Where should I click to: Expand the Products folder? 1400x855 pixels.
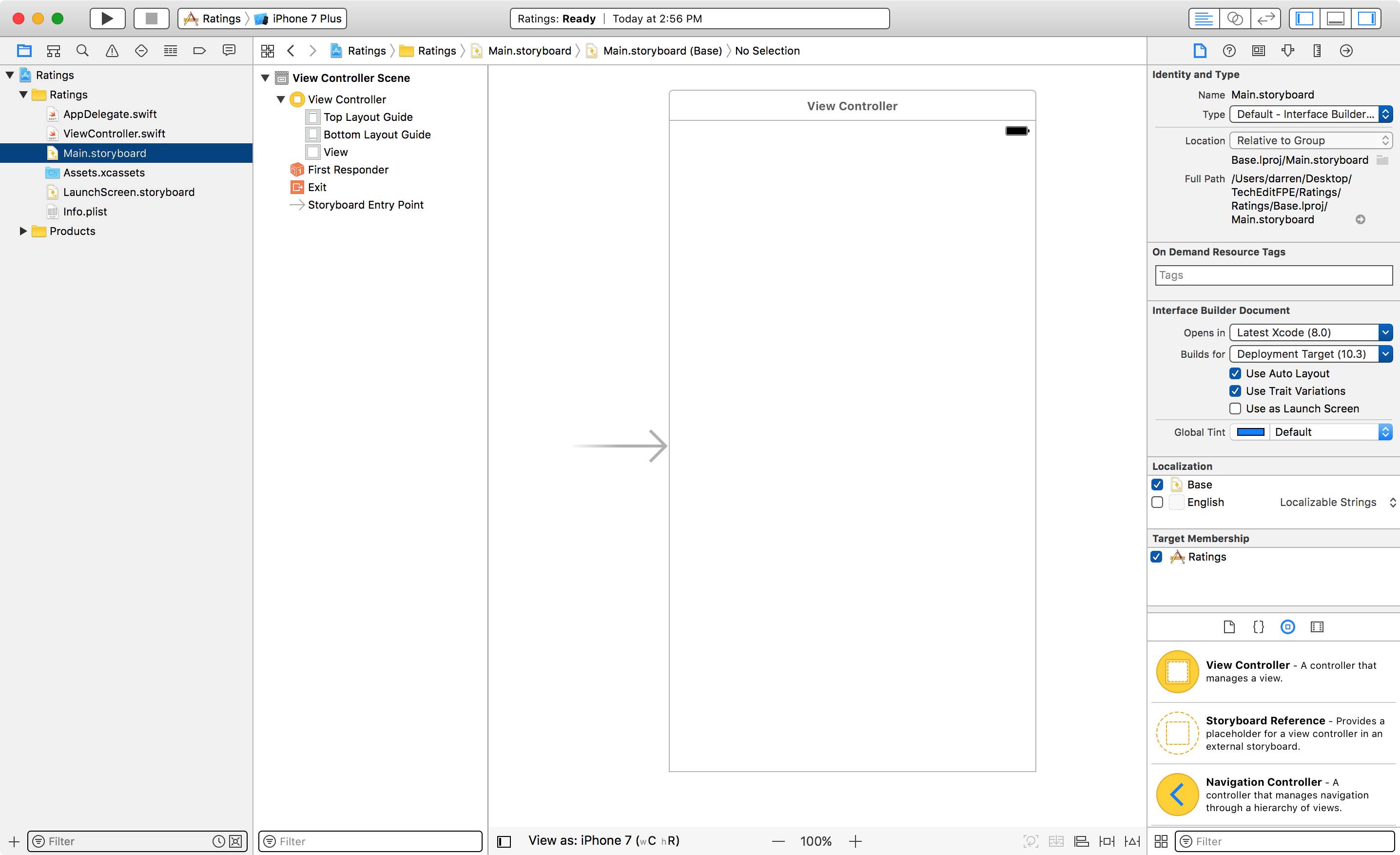(x=23, y=231)
